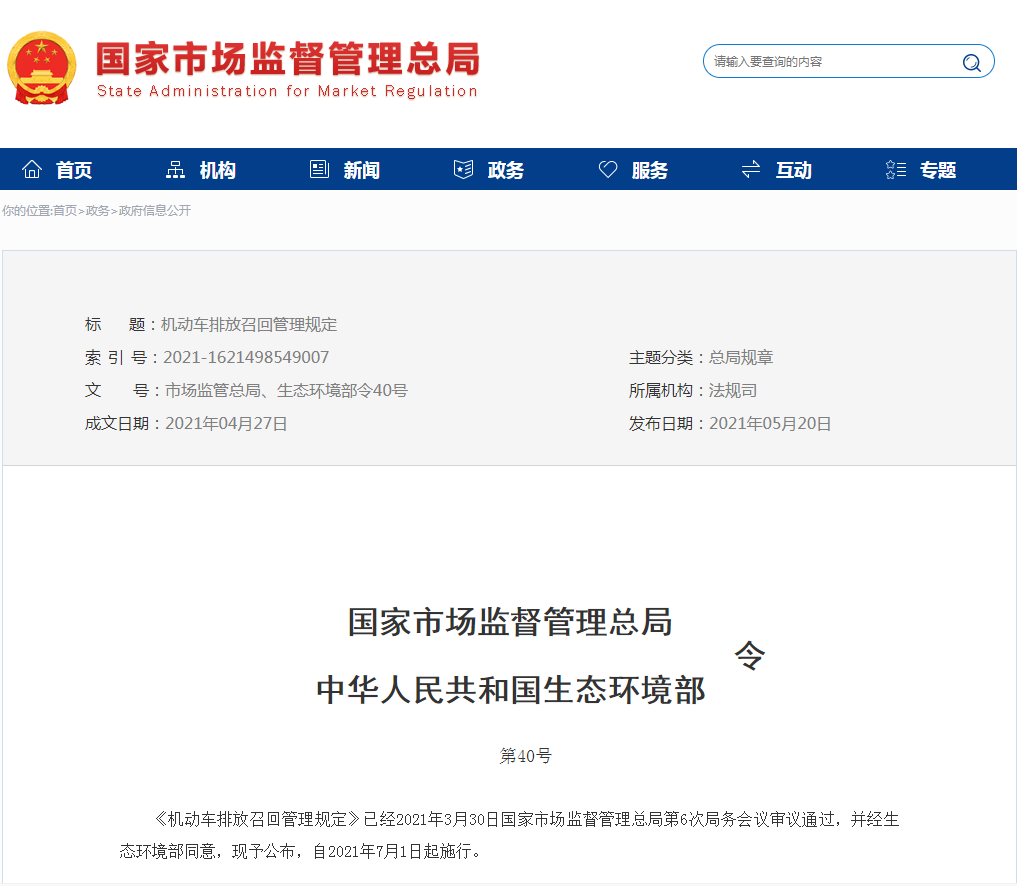Click the arrows 互动 interaction icon
This screenshot has height=886, width=1017.
[750, 168]
